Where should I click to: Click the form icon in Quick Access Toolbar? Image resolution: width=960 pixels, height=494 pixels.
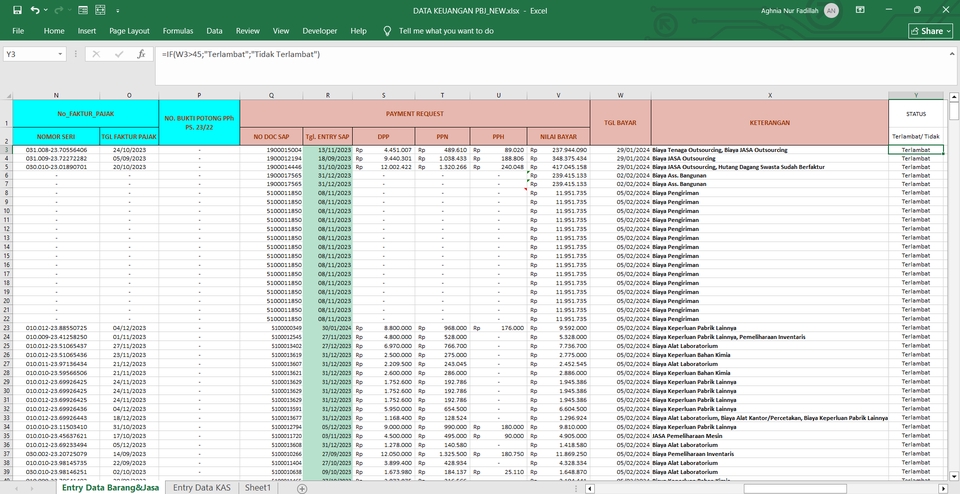click(83, 10)
